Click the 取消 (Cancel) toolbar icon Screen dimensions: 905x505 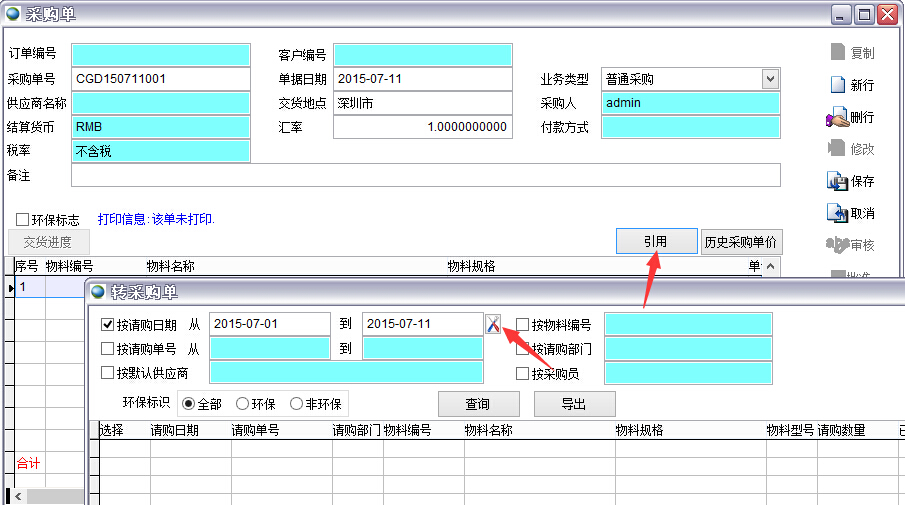tap(837, 213)
